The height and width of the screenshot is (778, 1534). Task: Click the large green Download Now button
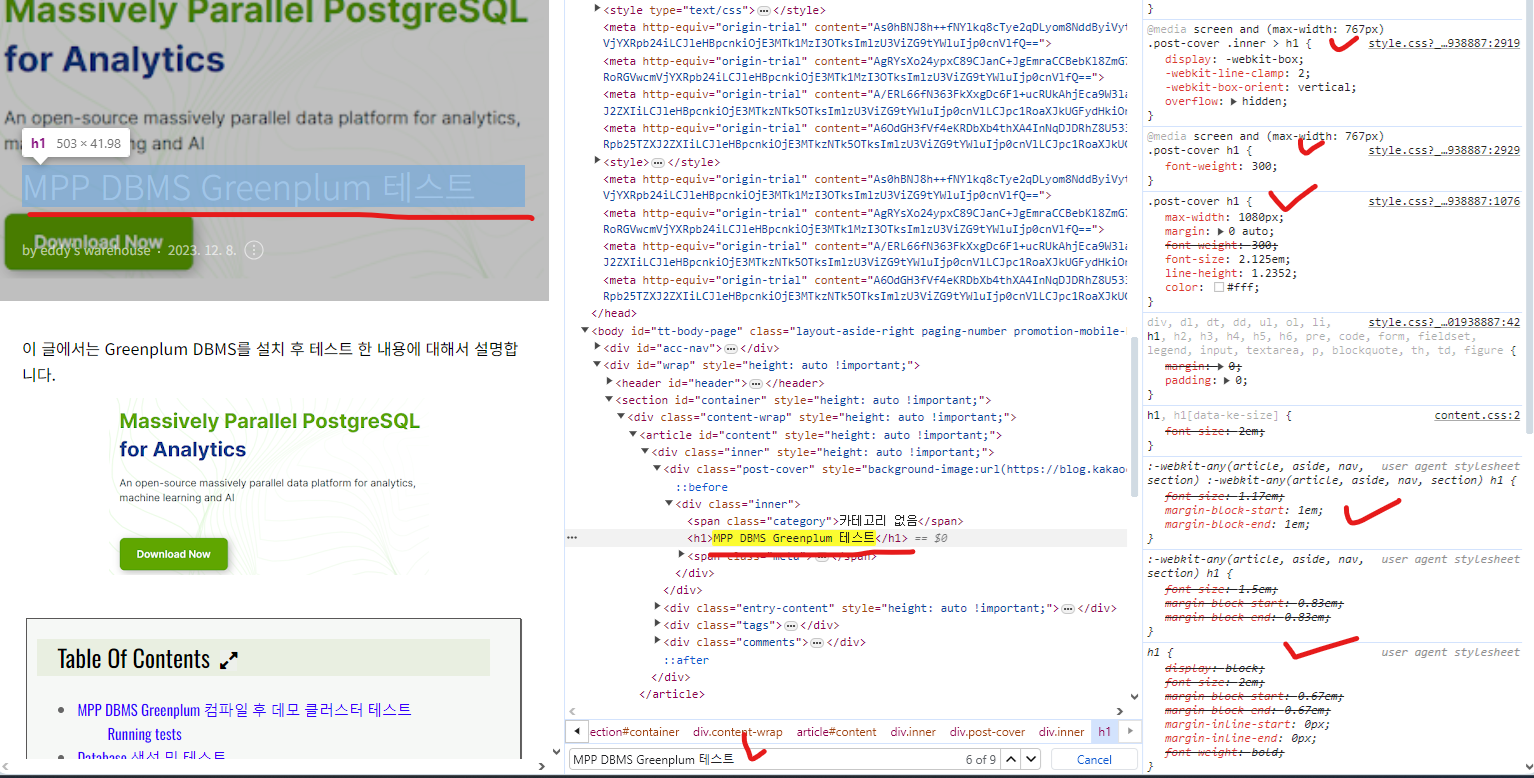click(x=98, y=242)
